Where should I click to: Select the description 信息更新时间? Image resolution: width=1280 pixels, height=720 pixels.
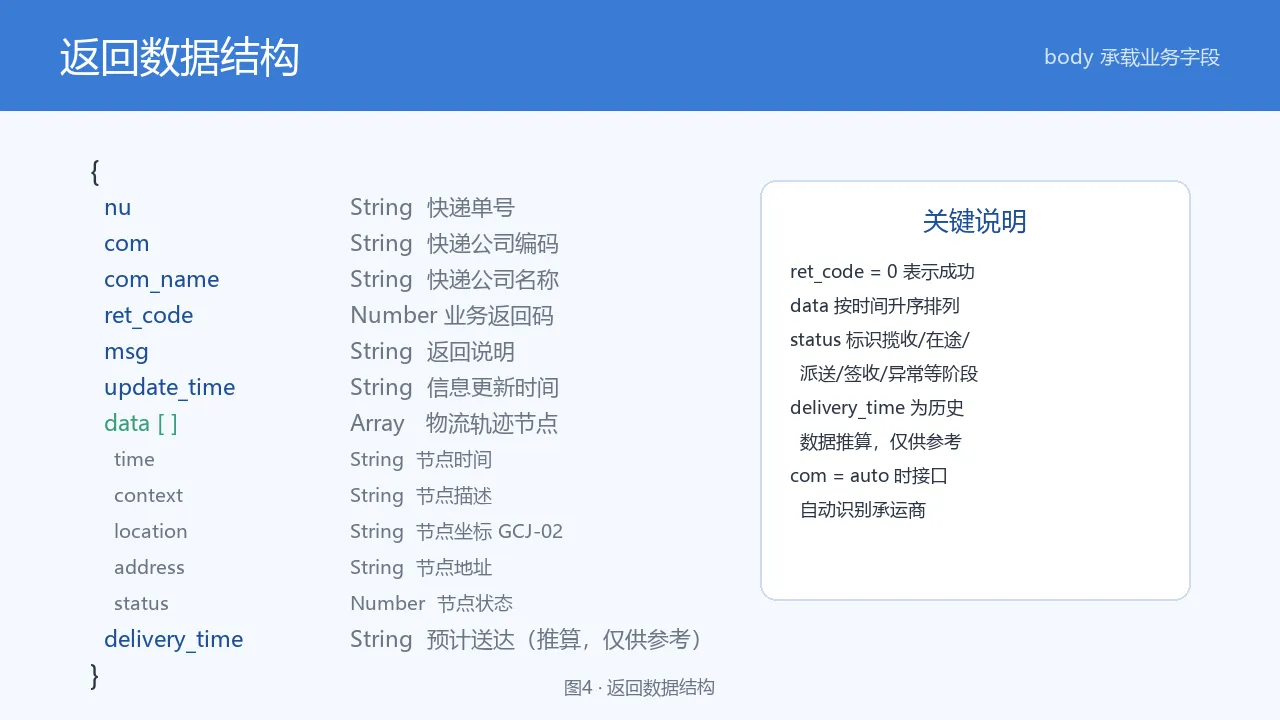tap(493, 388)
